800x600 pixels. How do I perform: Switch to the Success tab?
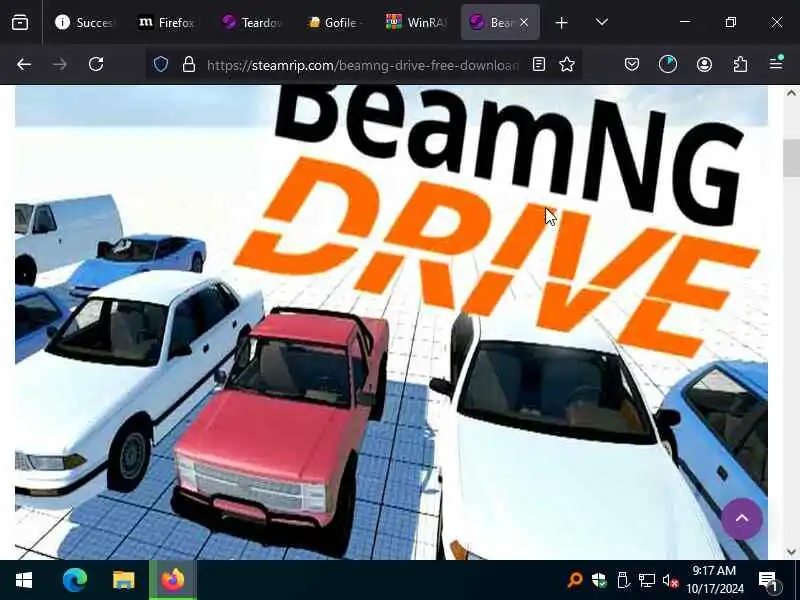click(x=84, y=22)
